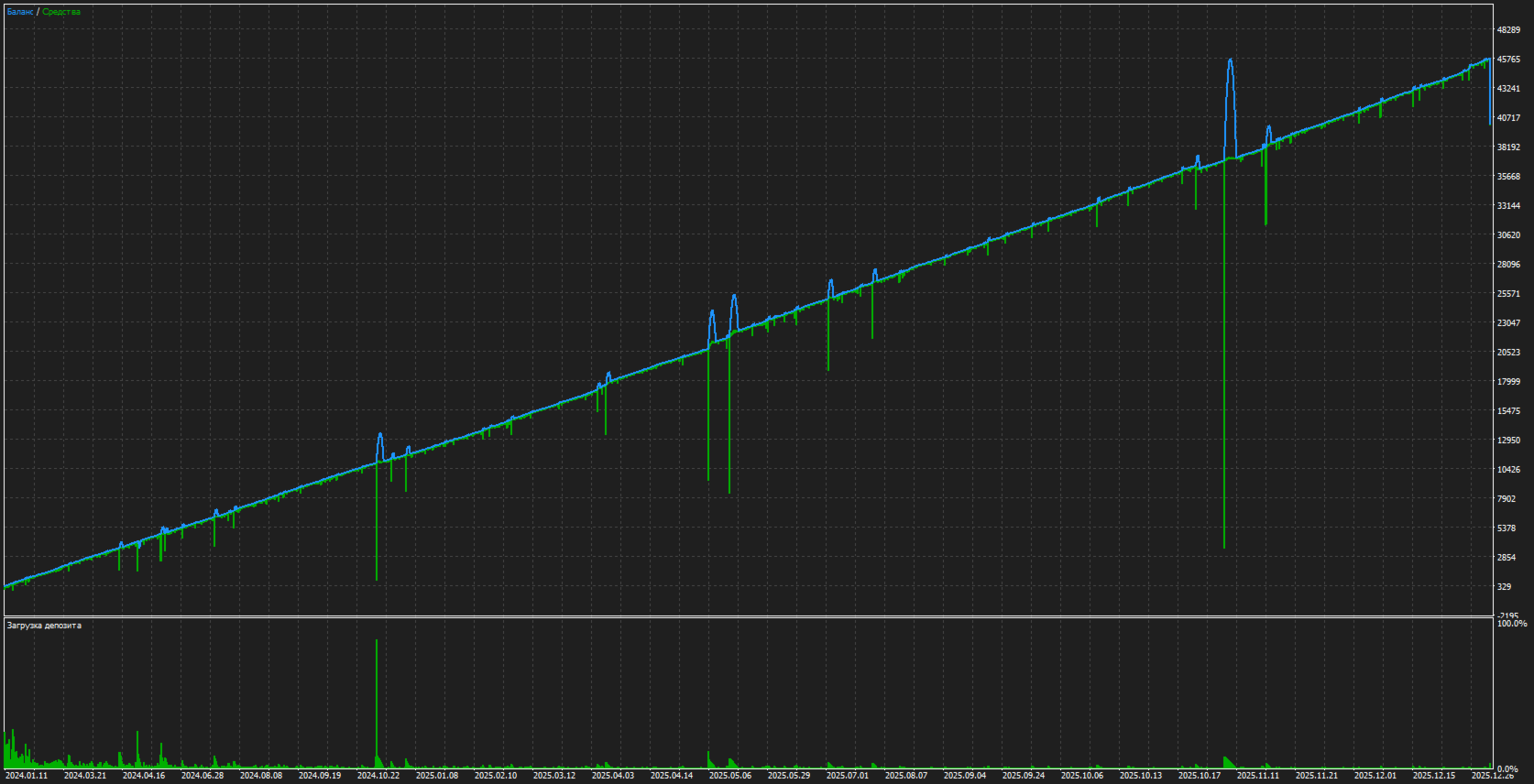Screen dimensions: 1534x784
Task: Click the 2025.05.06 date label
Action: click(729, 776)
